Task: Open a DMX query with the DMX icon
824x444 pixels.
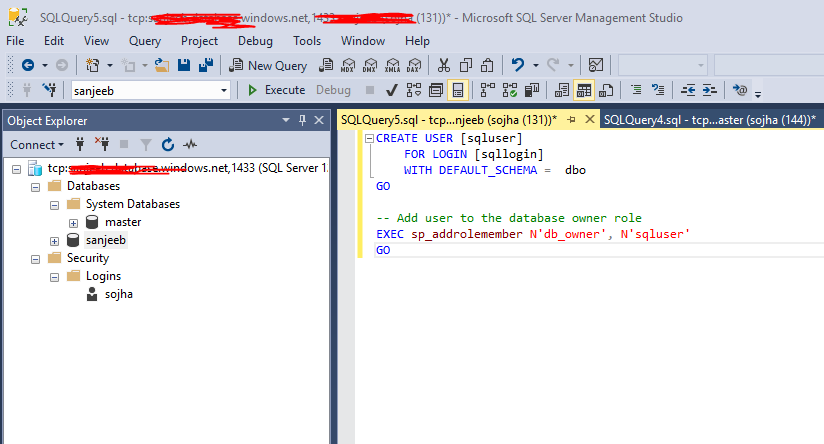Action: click(370, 65)
